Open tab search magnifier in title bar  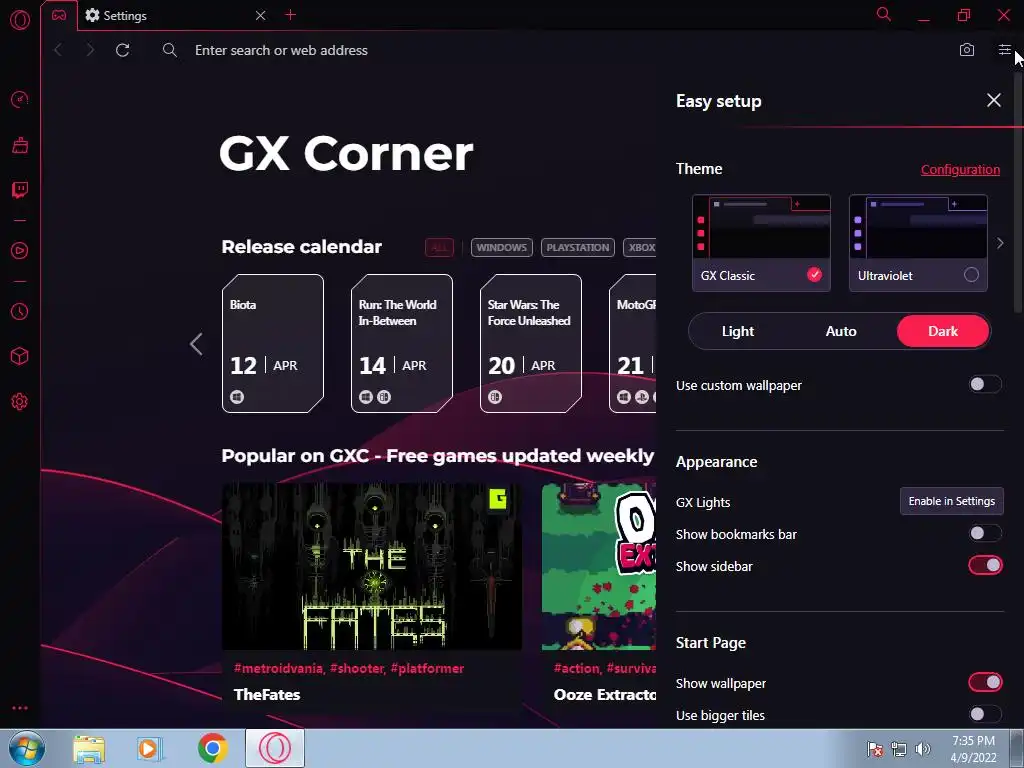pyautogui.click(x=884, y=14)
